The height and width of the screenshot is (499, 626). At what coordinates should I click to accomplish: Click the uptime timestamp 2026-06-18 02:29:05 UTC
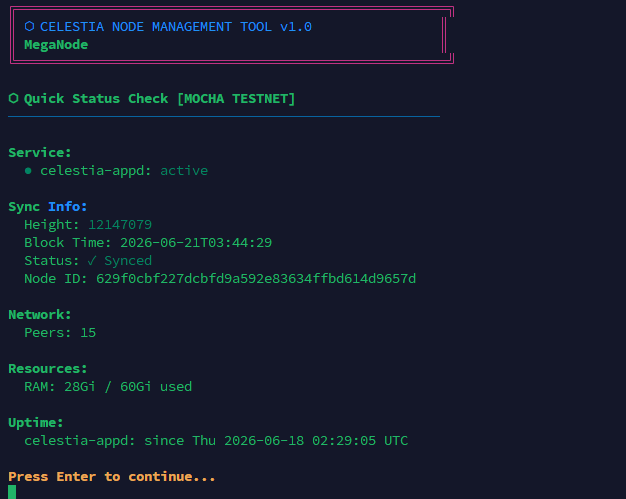pos(316,441)
